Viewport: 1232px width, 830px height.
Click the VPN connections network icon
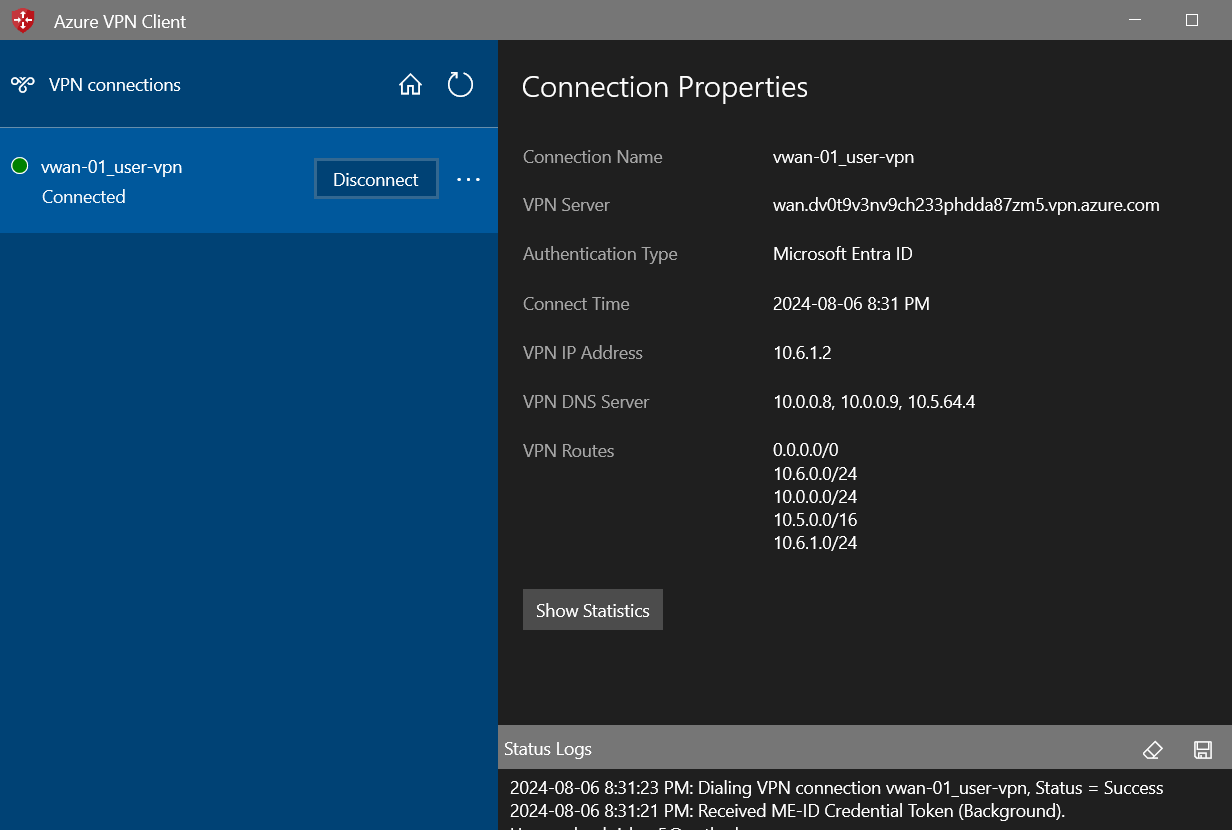coord(22,85)
